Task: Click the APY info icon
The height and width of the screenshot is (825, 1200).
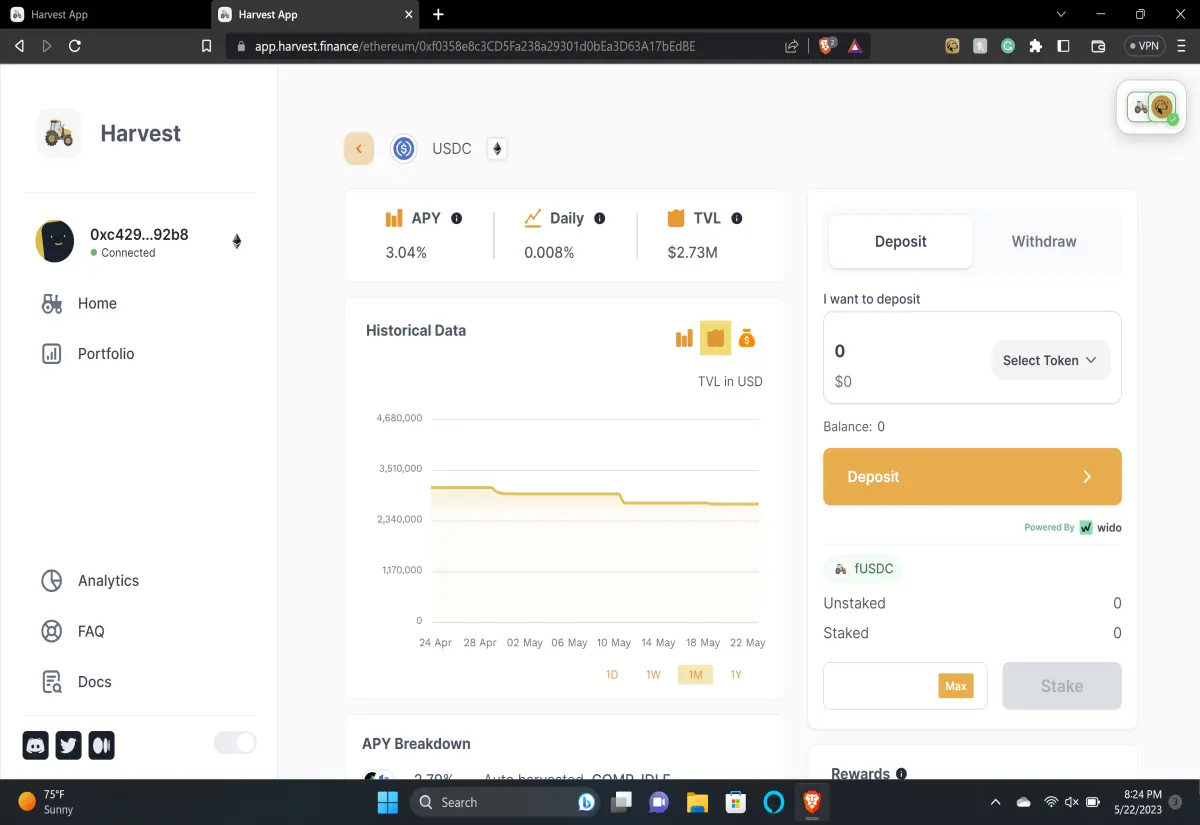Action: 456,218
